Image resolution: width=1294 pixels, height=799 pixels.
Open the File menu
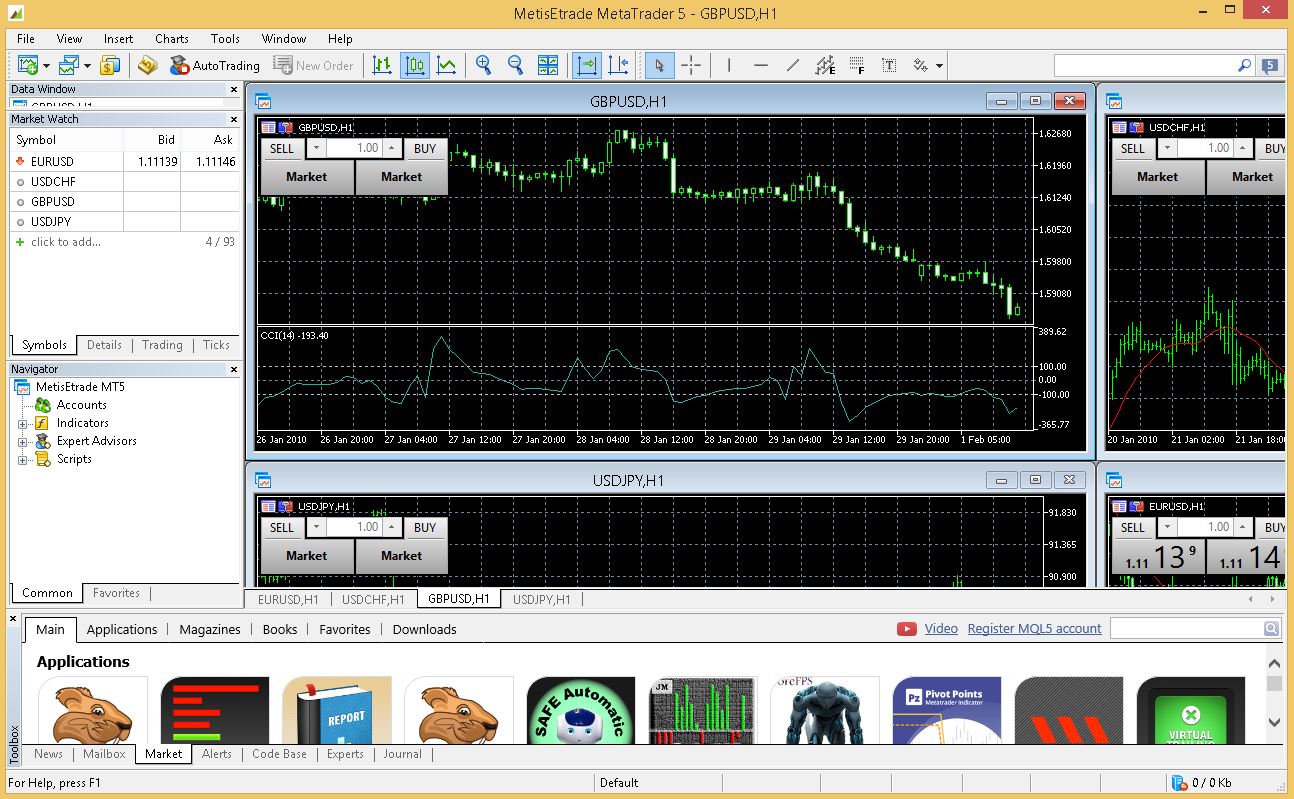click(26, 38)
